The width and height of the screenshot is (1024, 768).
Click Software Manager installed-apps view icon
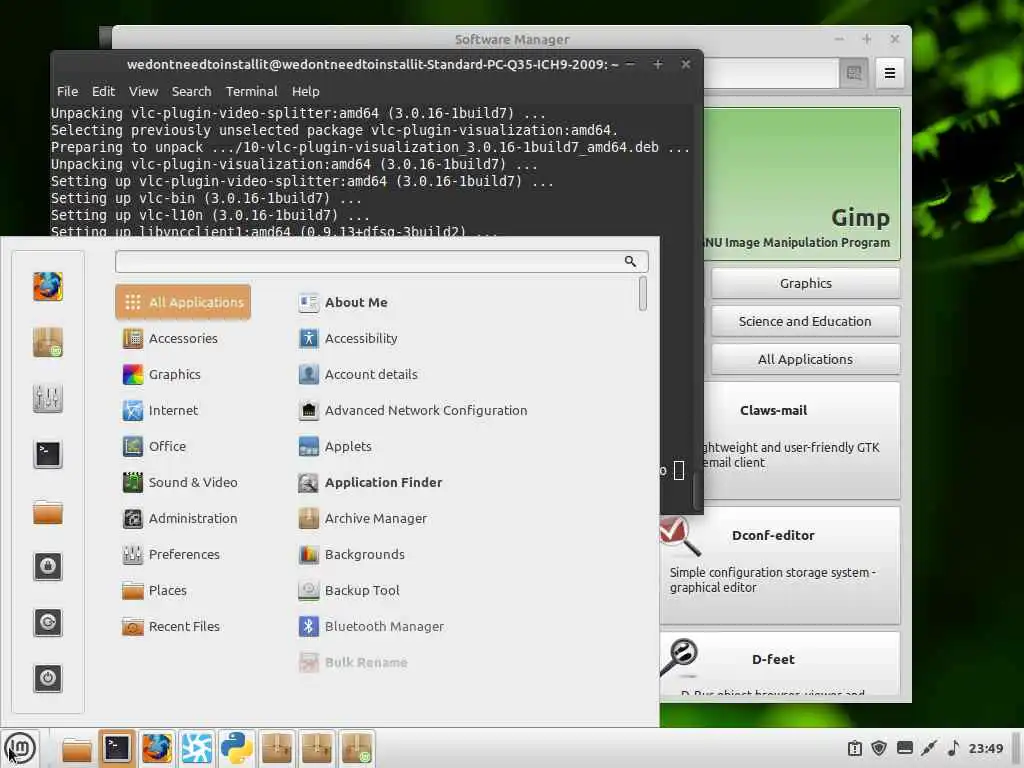pyautogui.click(x=854, y=72)
